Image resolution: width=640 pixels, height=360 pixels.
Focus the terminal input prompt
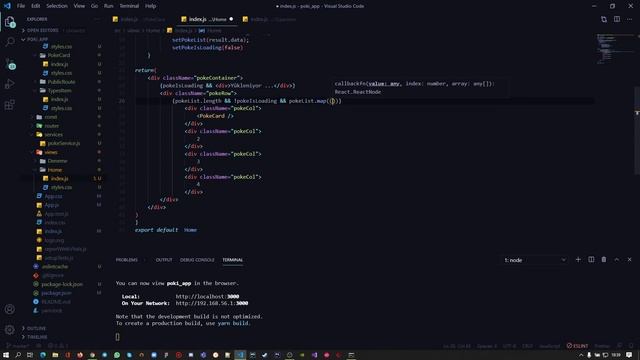[x=118, y=337]
